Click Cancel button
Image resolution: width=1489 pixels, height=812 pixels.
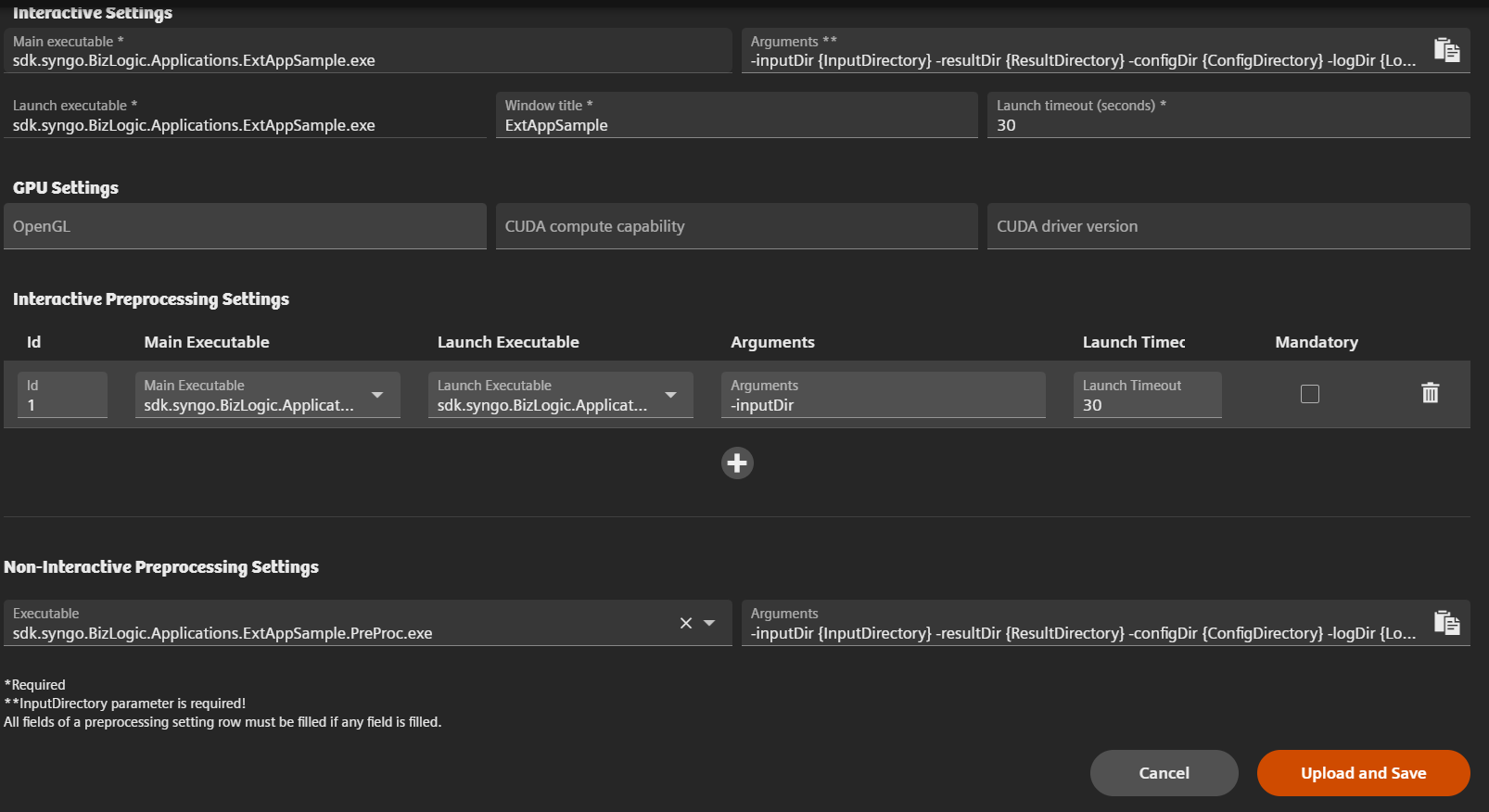click(x=1164, y=773)
